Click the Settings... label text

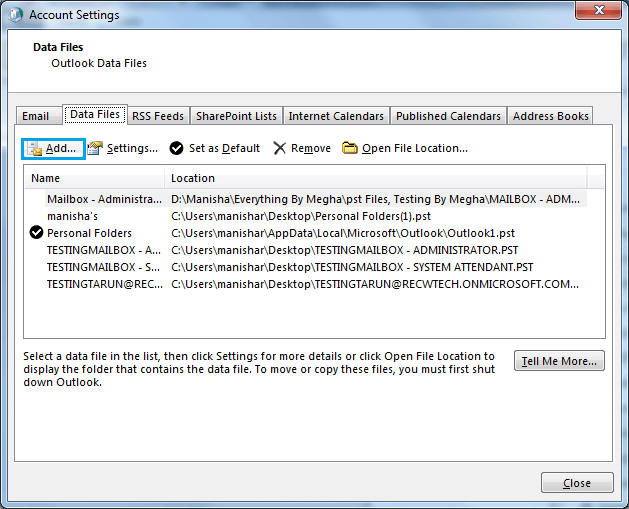coord(132,148)
